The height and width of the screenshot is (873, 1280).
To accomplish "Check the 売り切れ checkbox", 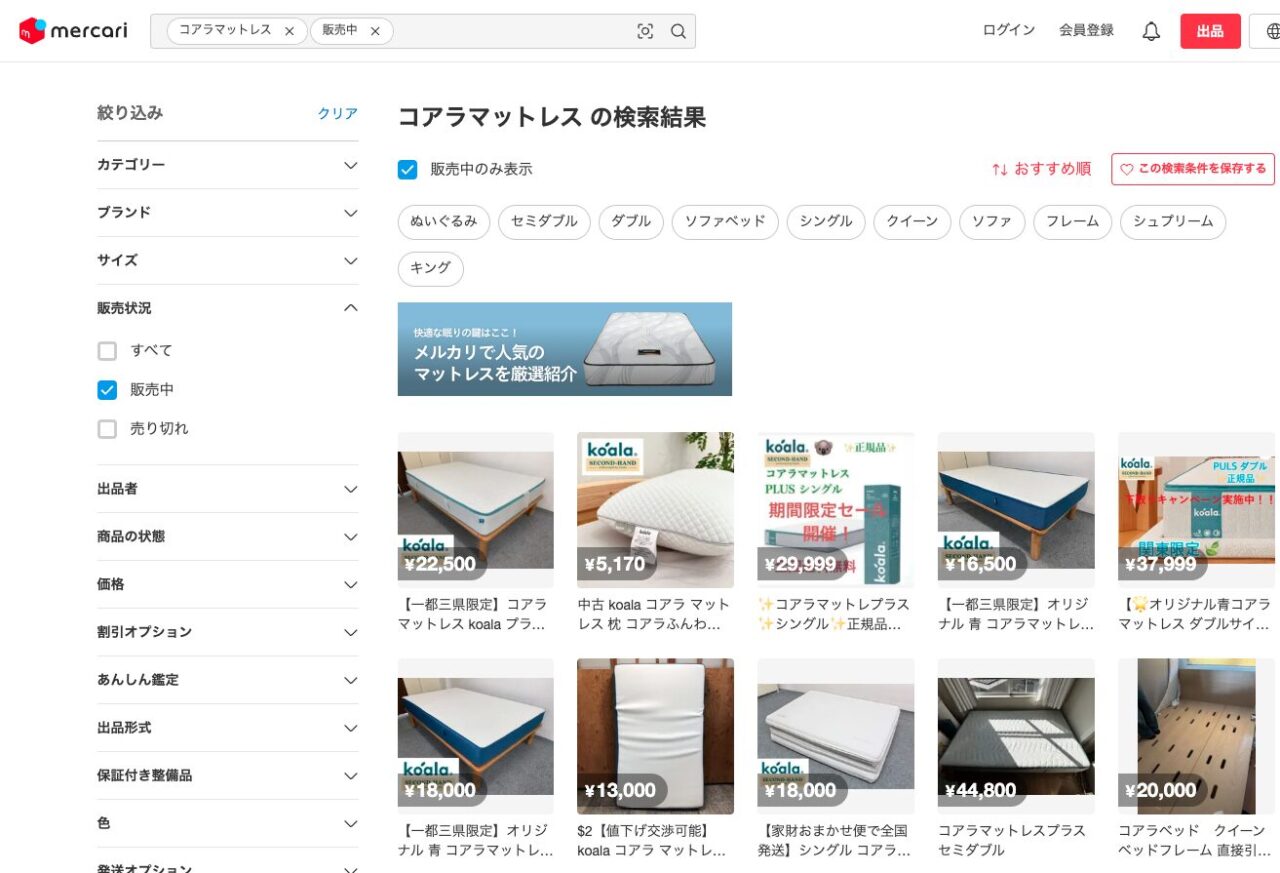I will [107, 429].
